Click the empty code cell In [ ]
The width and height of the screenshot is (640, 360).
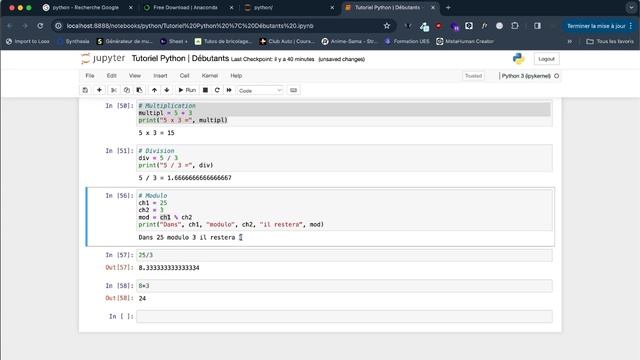pyautogui.click(x=344, y=316)
